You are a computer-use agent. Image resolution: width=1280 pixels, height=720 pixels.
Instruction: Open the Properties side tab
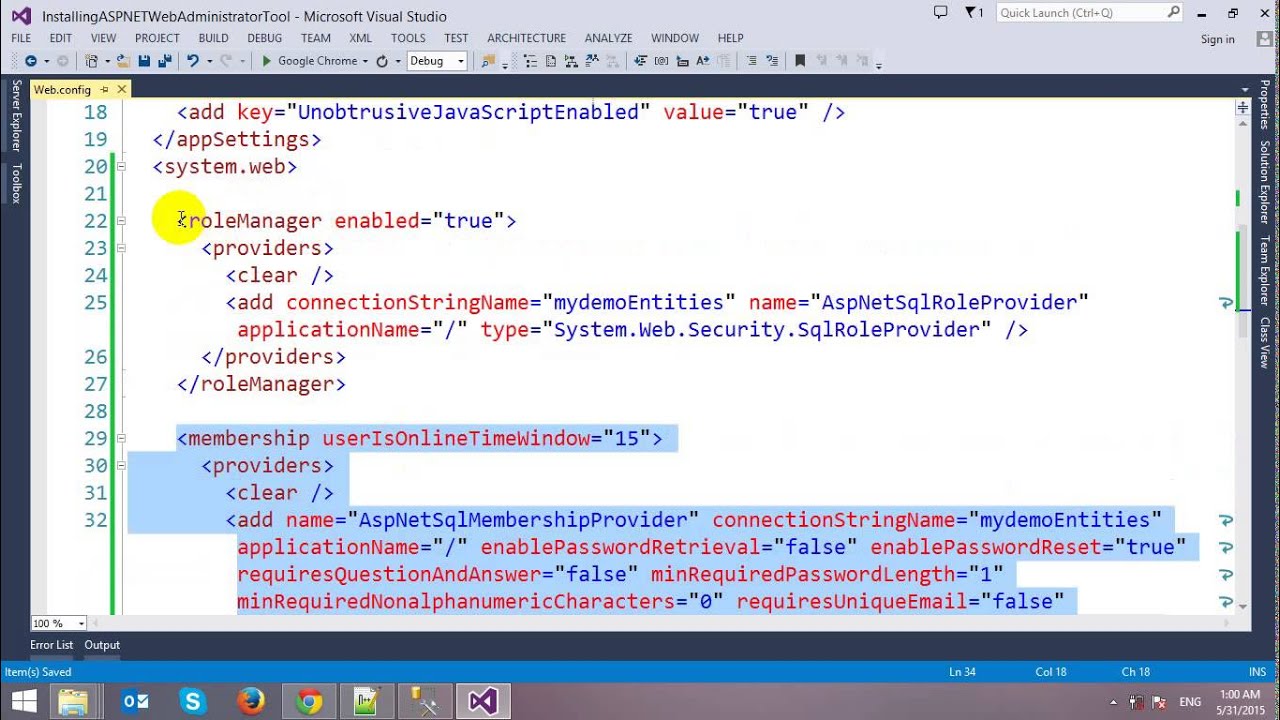coord(1264,105)
